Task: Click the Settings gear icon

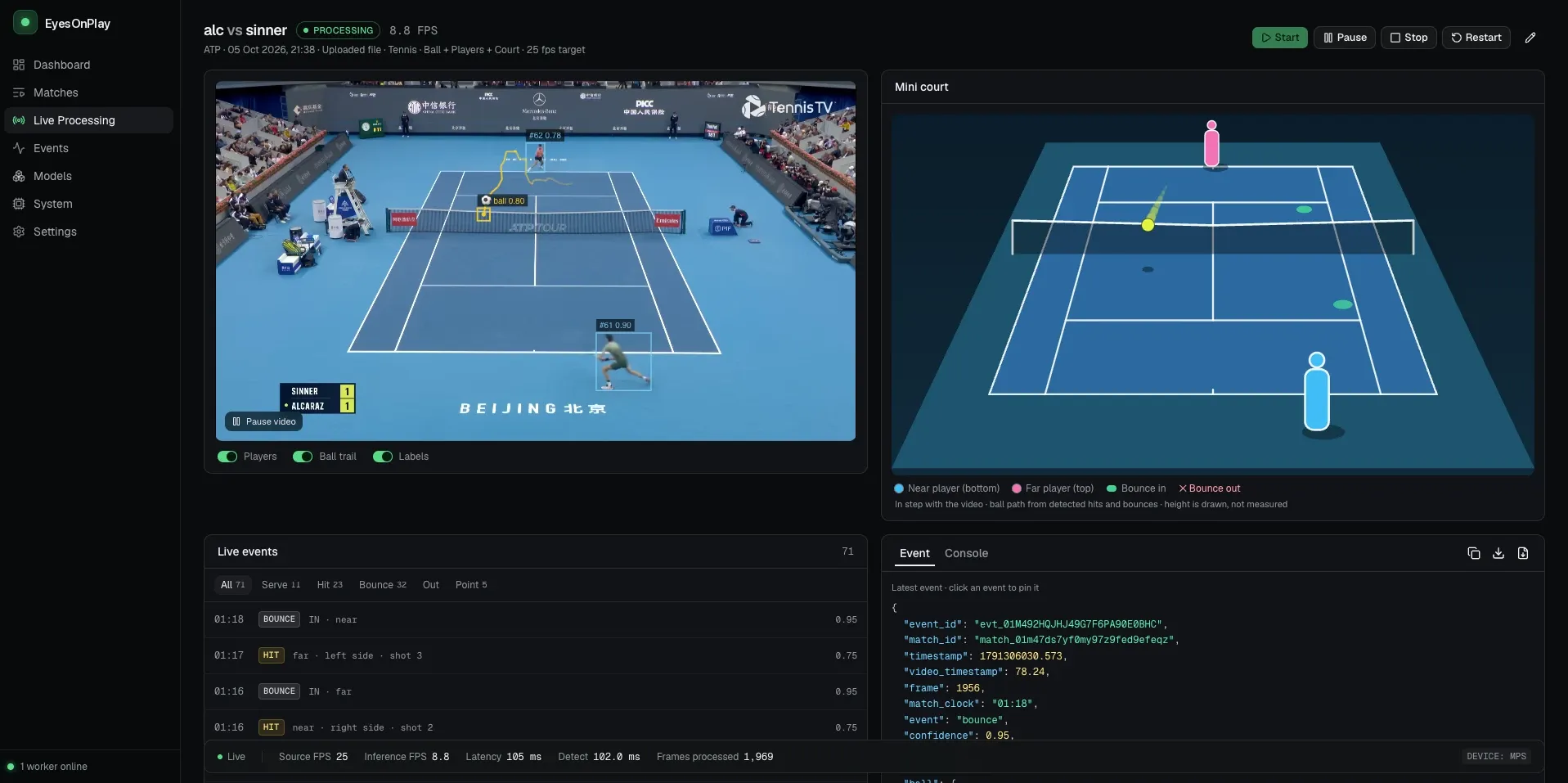Action: [19, 232]
